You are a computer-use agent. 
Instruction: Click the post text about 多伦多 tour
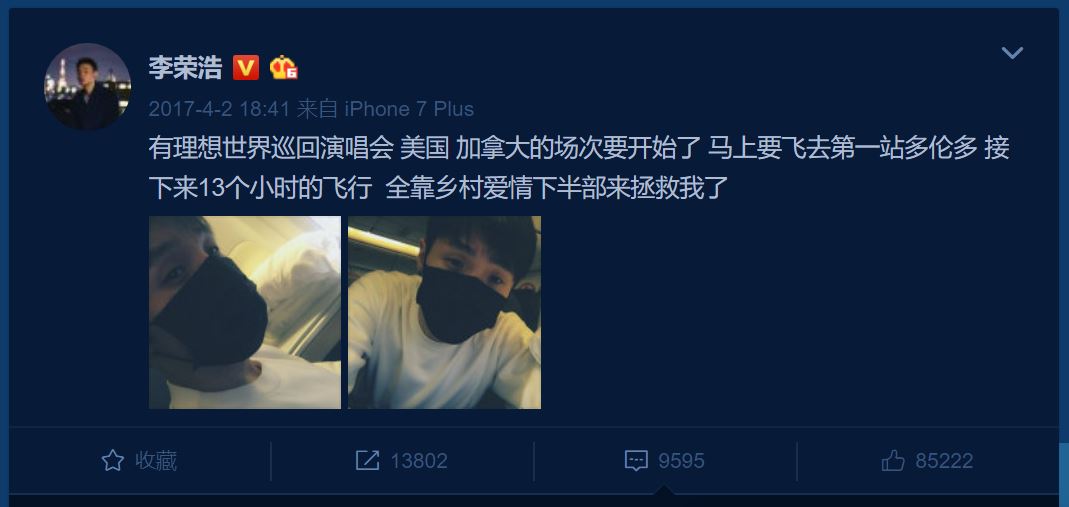[578, 168]
